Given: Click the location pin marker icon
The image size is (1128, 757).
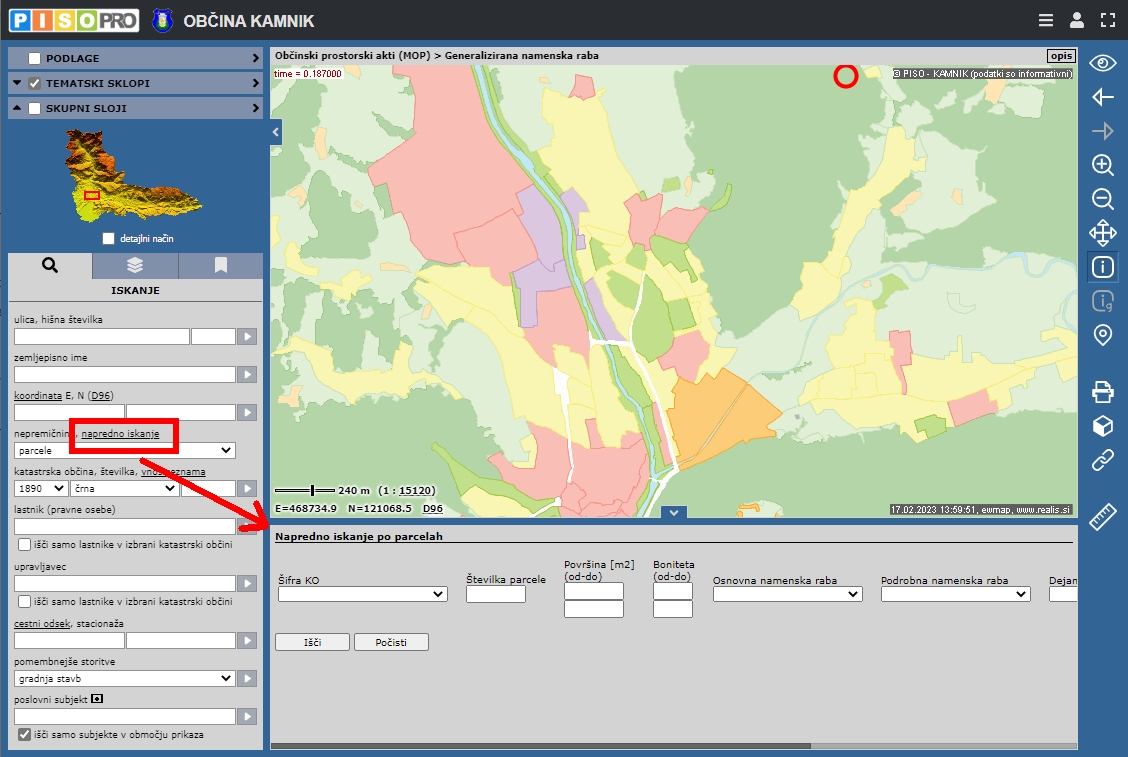Looking at the screenshot, I should point(1102,335).
